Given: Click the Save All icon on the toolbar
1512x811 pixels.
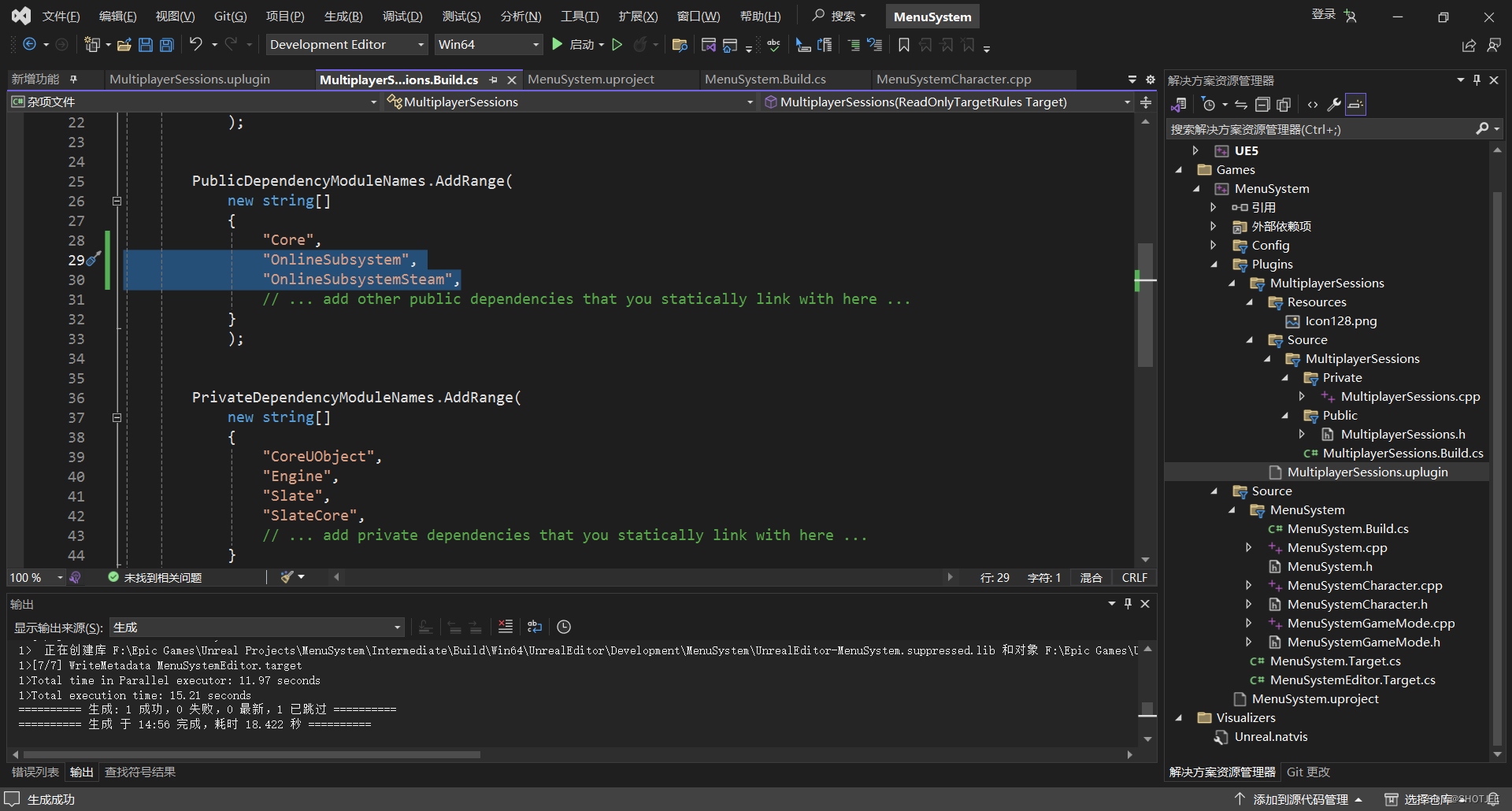Looking at the screenshot, I should [166, 44].
